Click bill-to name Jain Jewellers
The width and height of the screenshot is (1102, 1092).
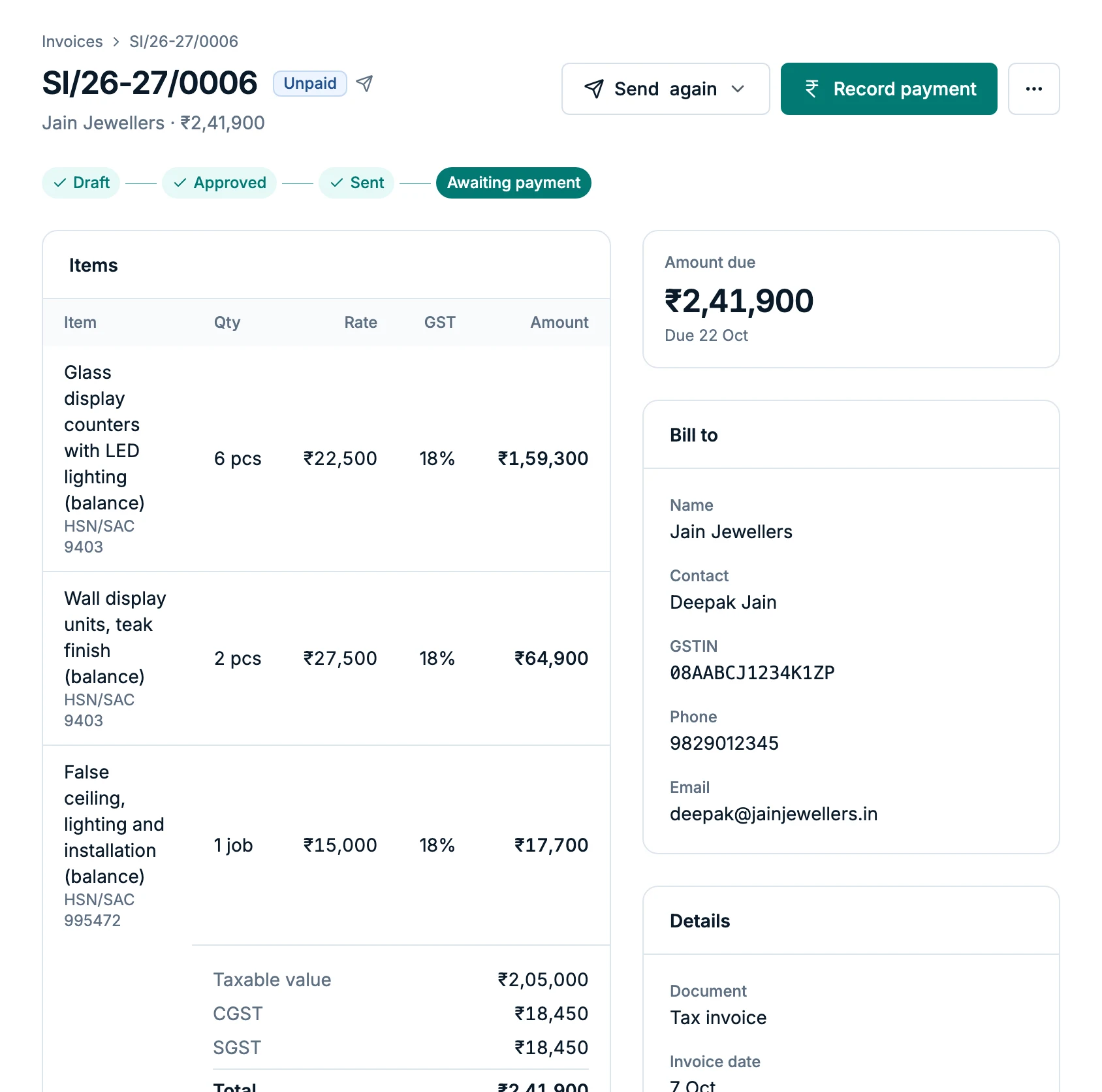point(731,532)
